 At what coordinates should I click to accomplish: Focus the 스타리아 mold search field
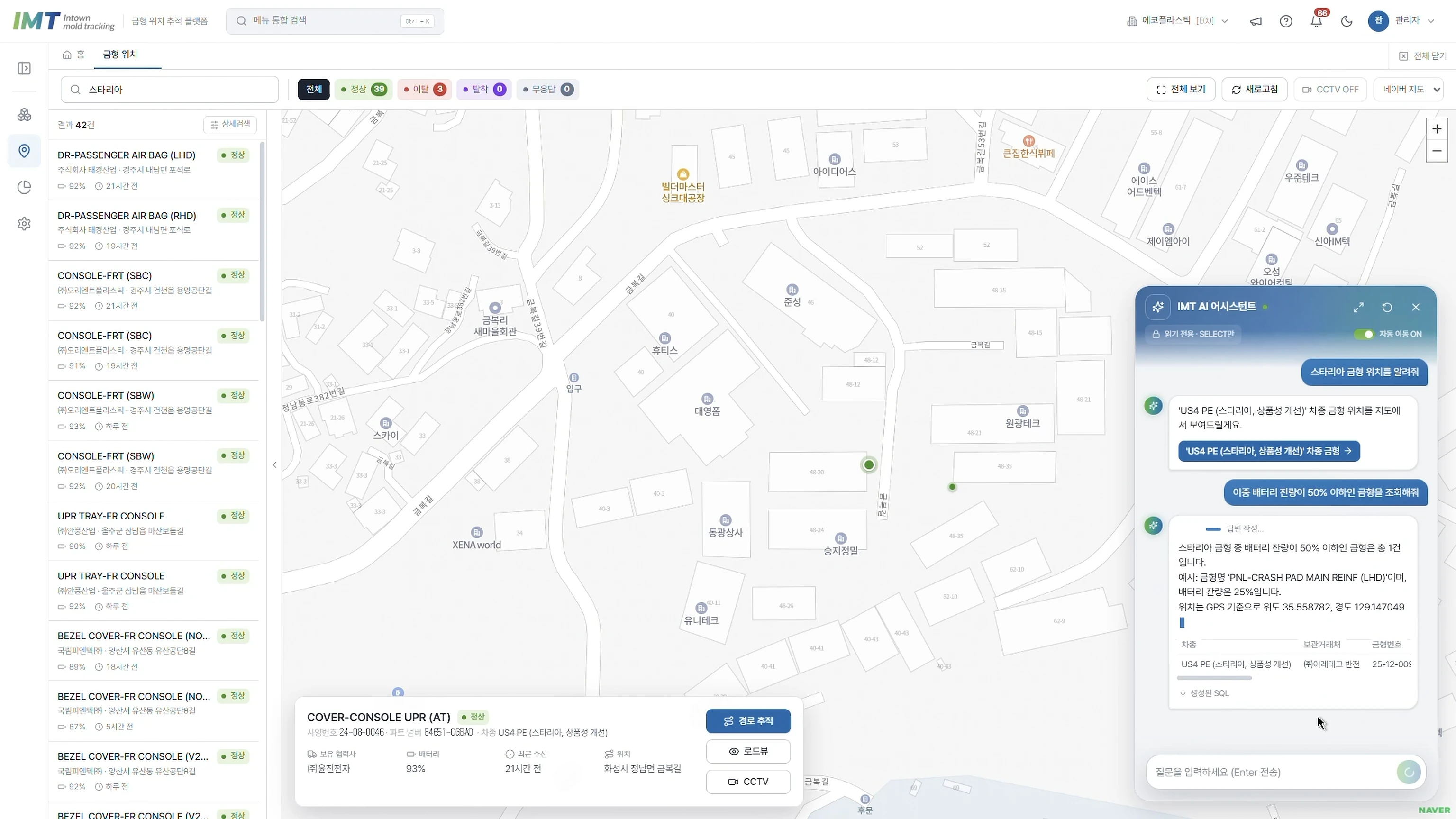pos(170,89)
